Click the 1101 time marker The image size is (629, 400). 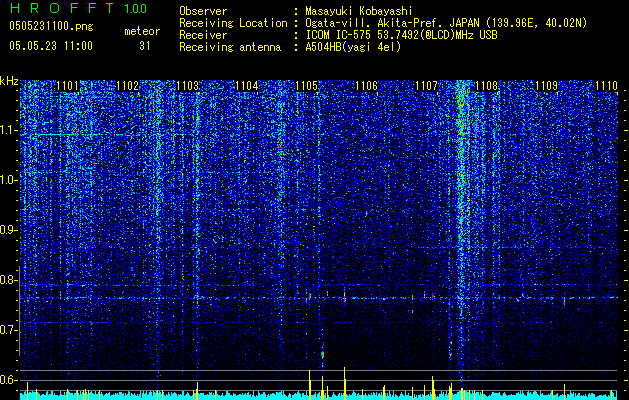pos(67,86)
